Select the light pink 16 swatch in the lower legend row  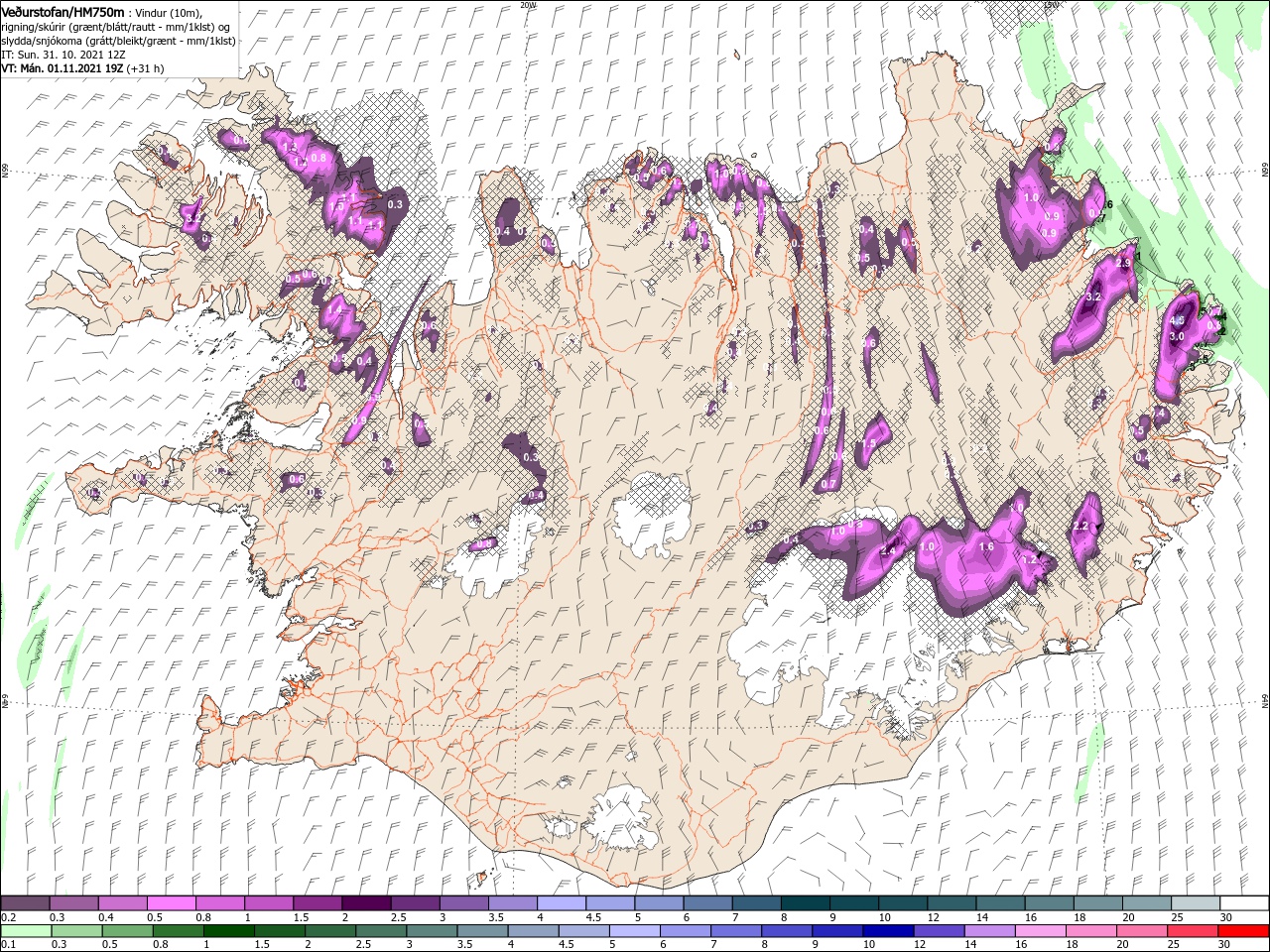click(1041, 931)
